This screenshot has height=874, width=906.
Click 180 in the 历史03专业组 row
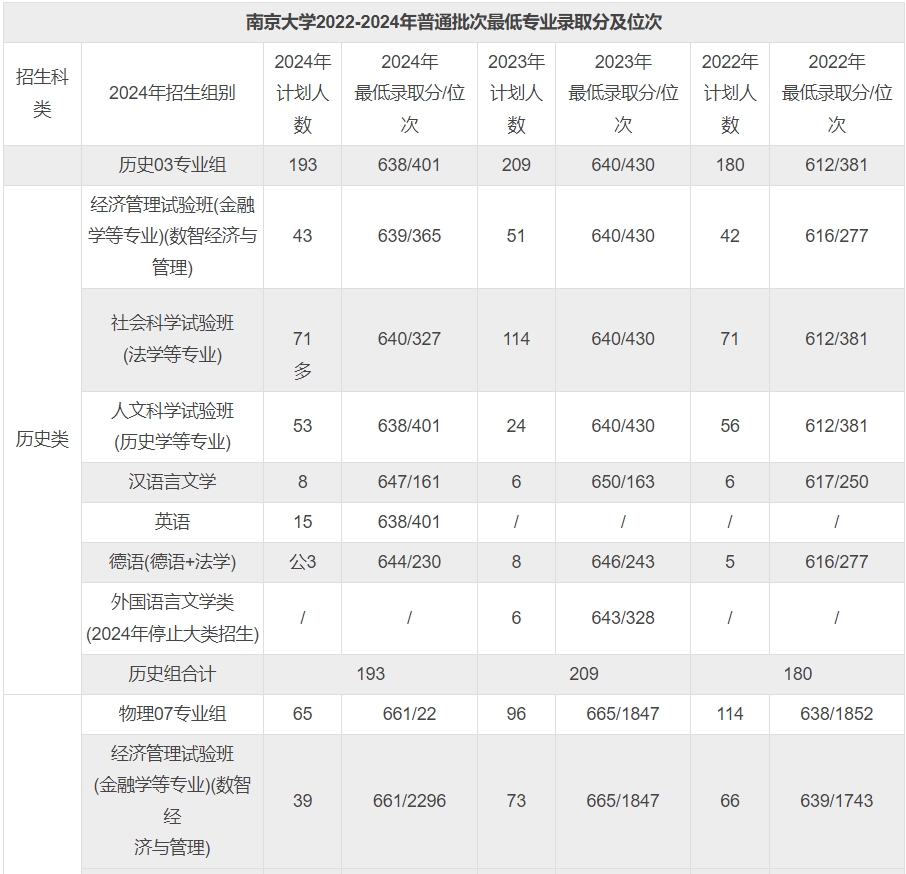click(730, 165)
